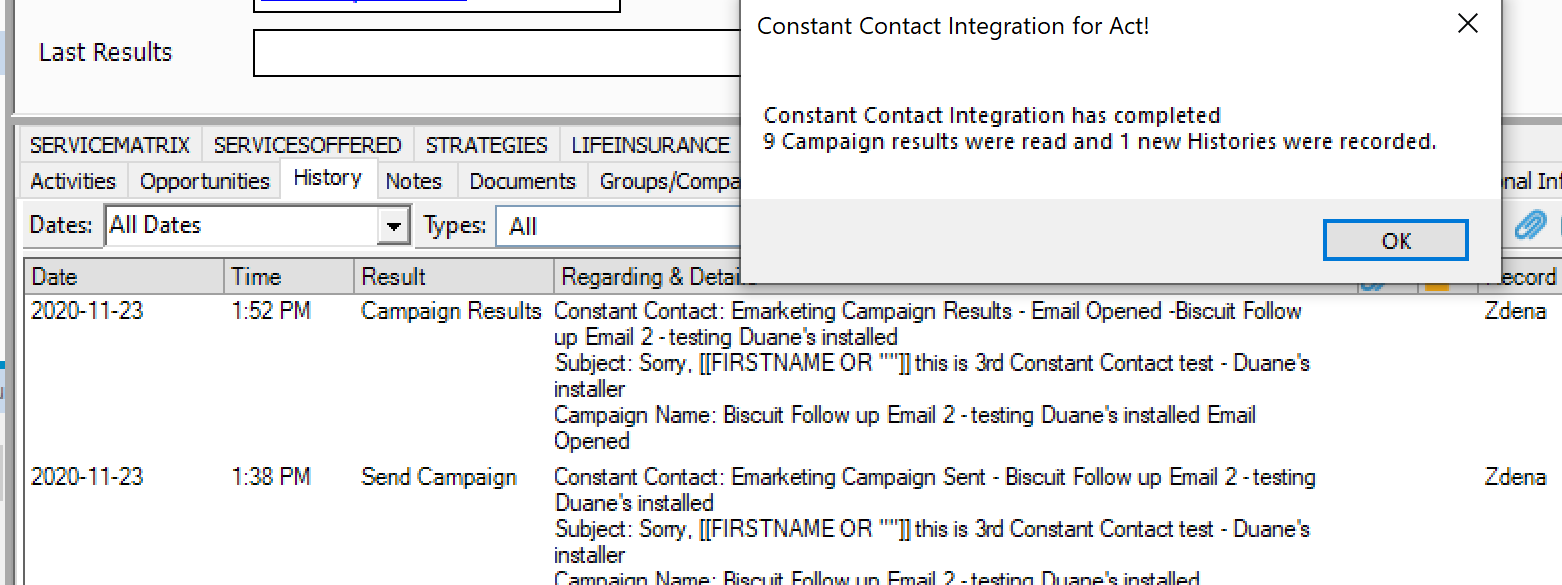
Task: Click the Email Opened campaign details text
Action: (934, 376)
